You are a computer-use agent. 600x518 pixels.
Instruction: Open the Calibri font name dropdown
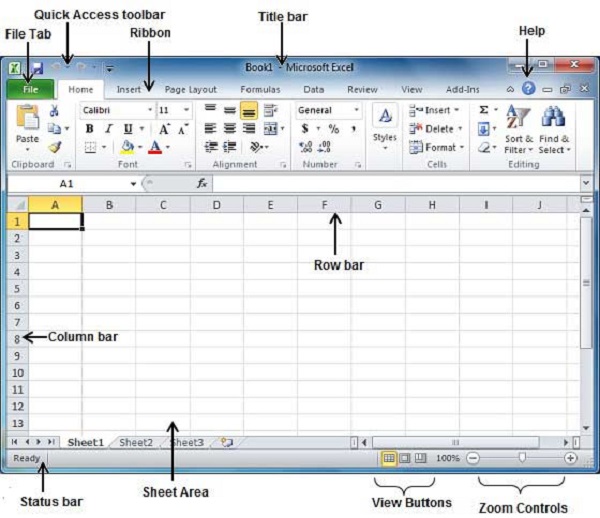point(150,110)
